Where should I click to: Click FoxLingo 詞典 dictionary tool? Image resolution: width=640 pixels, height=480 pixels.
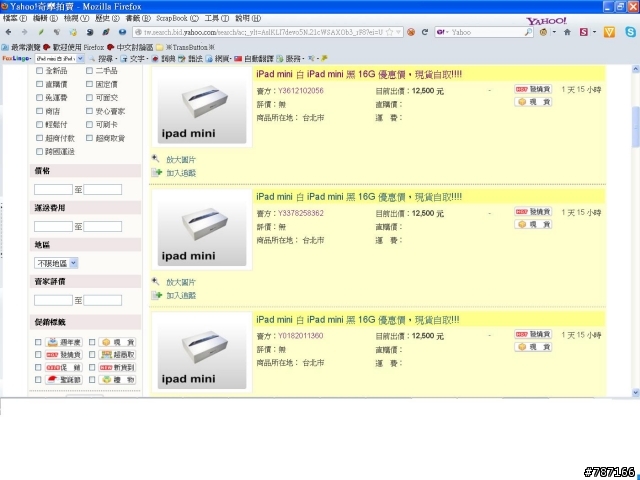(164, 58)
